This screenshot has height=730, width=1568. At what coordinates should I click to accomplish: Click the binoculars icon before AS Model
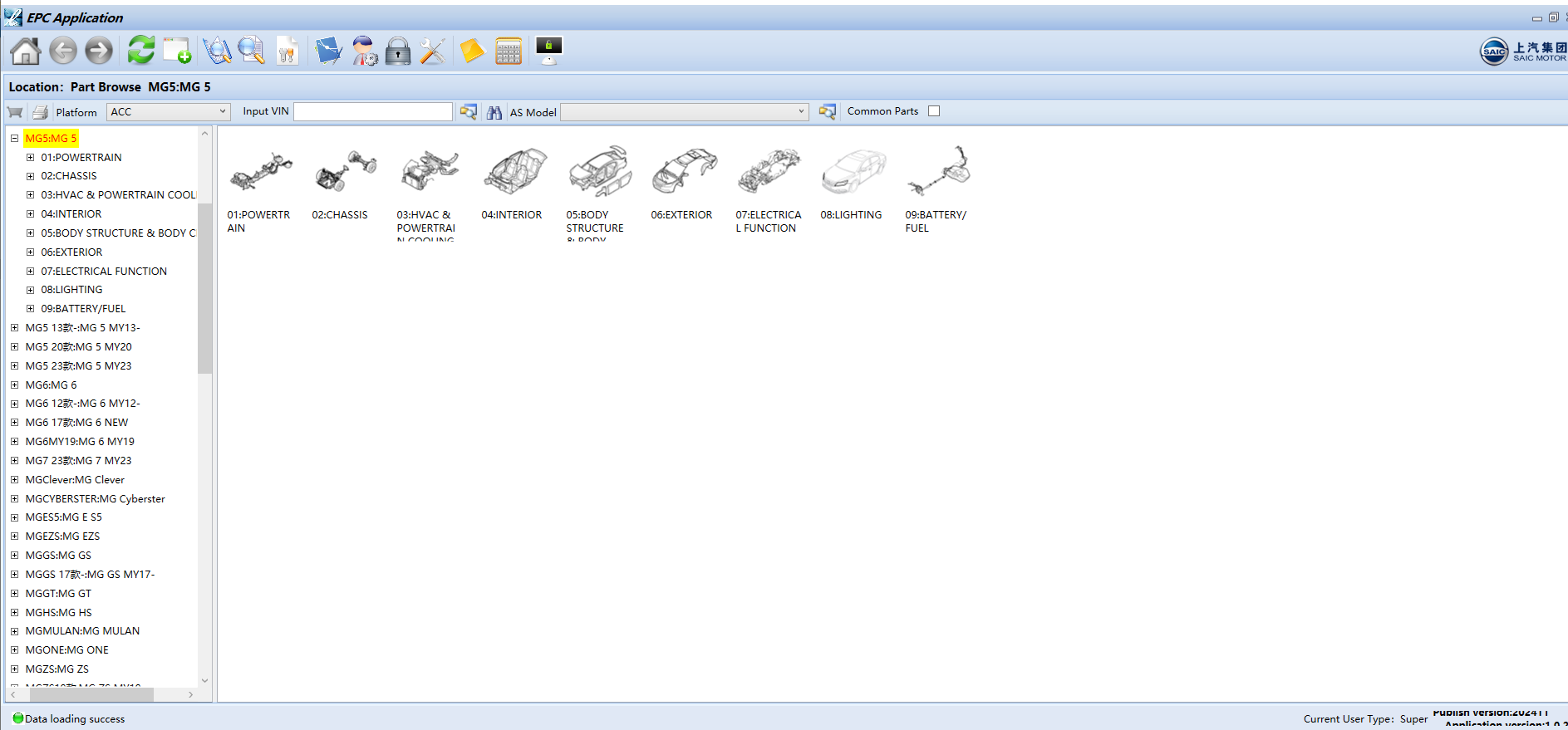click(494, 112)
